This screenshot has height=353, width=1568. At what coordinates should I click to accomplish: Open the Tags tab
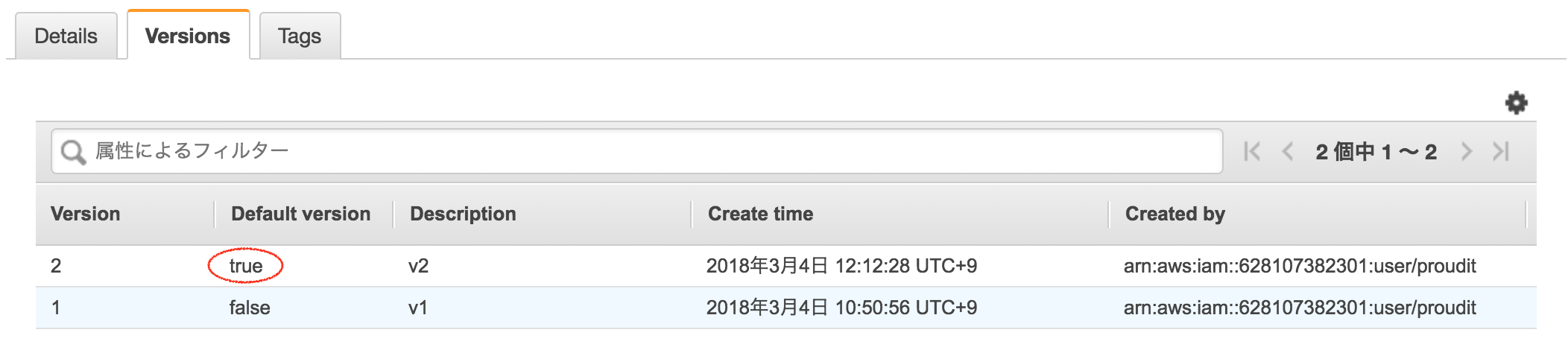tap(300, 36)
